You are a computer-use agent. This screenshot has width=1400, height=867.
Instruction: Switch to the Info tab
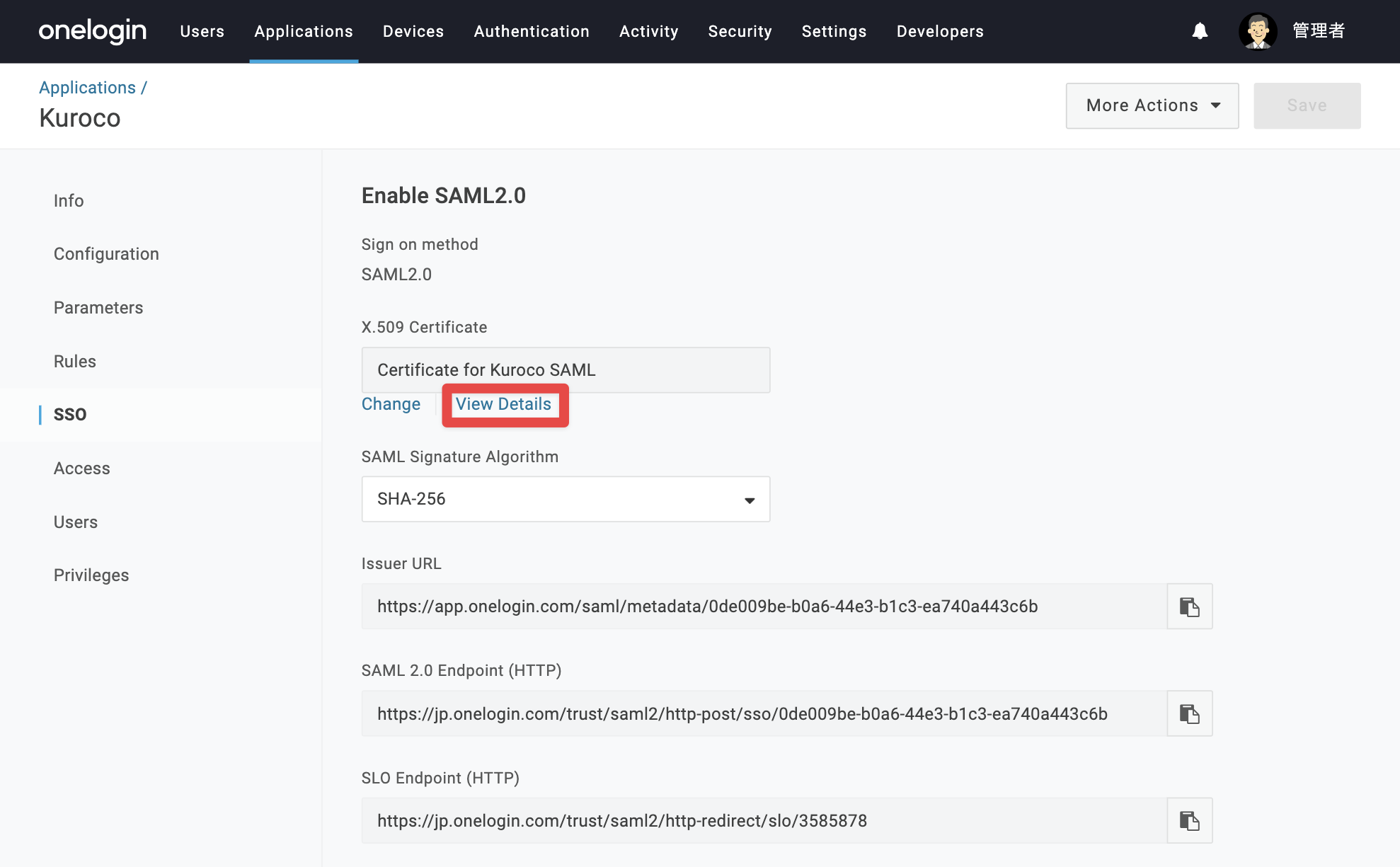coord(69,201)
